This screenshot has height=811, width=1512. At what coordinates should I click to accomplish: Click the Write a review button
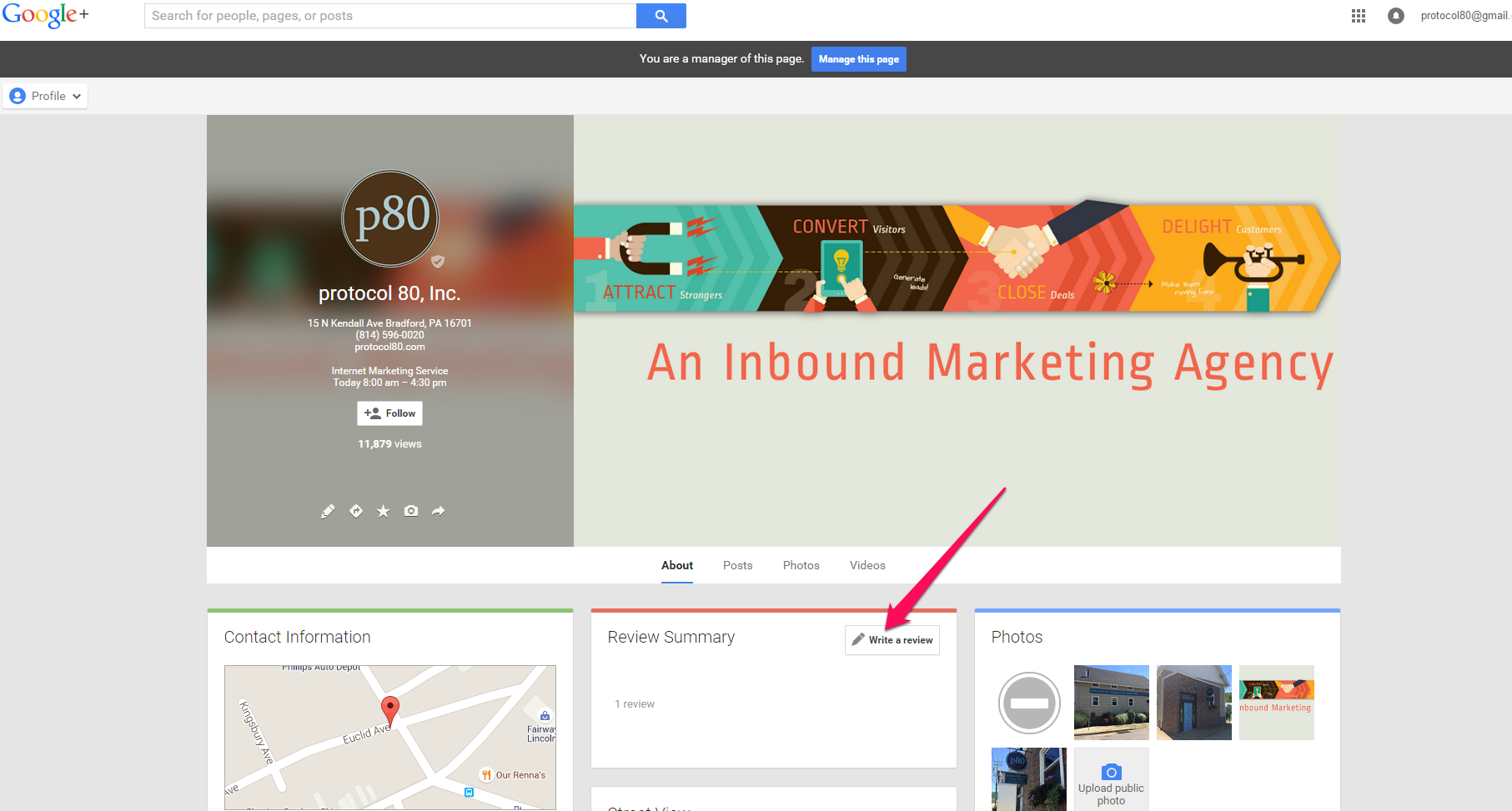pos(892,640)
